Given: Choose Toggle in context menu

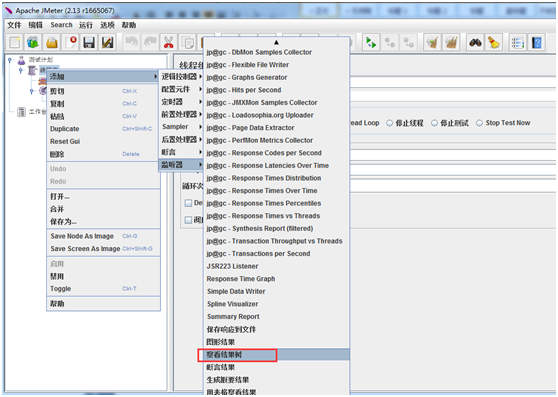Looking at the screenshot, I should pyautogui.click(x=103, y=289).
